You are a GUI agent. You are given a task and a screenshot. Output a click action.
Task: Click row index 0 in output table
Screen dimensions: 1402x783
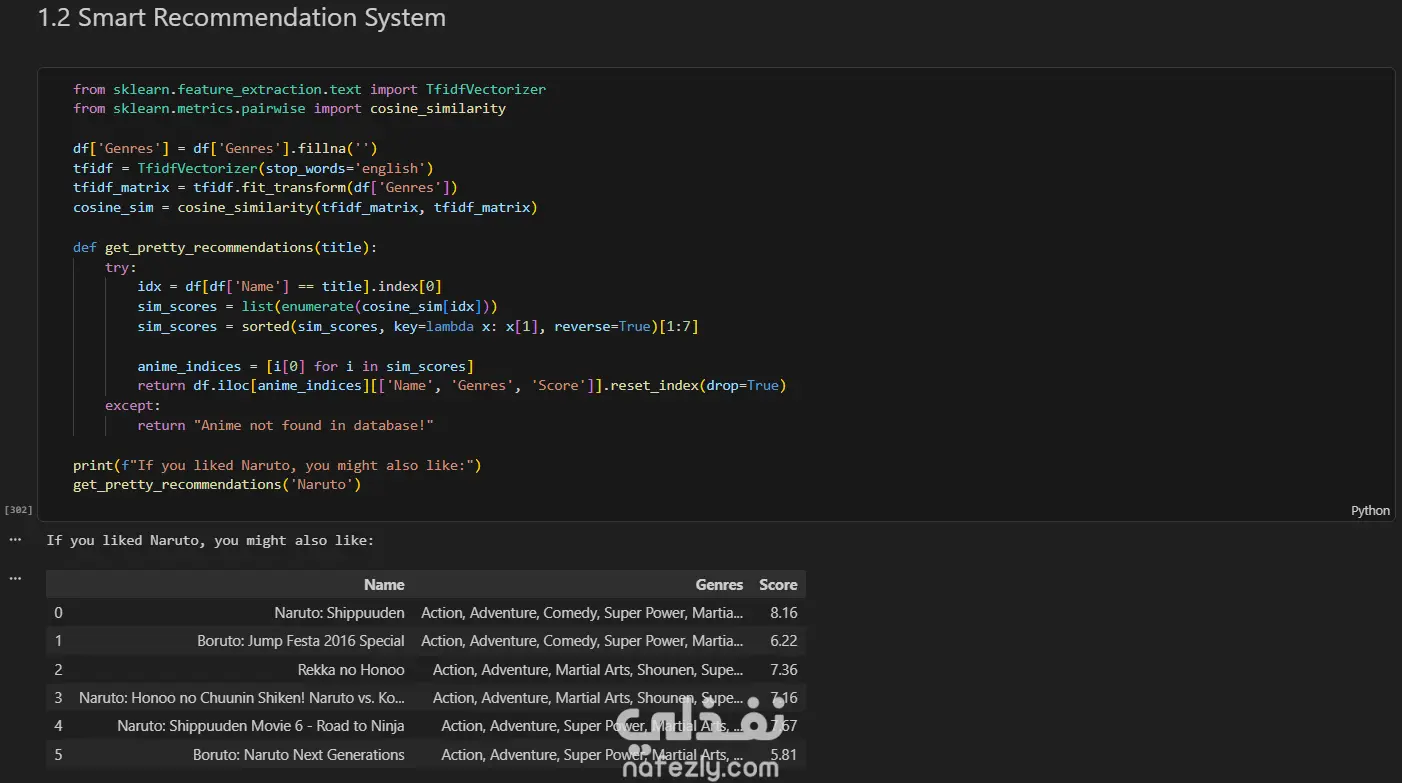[x=58, y=613]
